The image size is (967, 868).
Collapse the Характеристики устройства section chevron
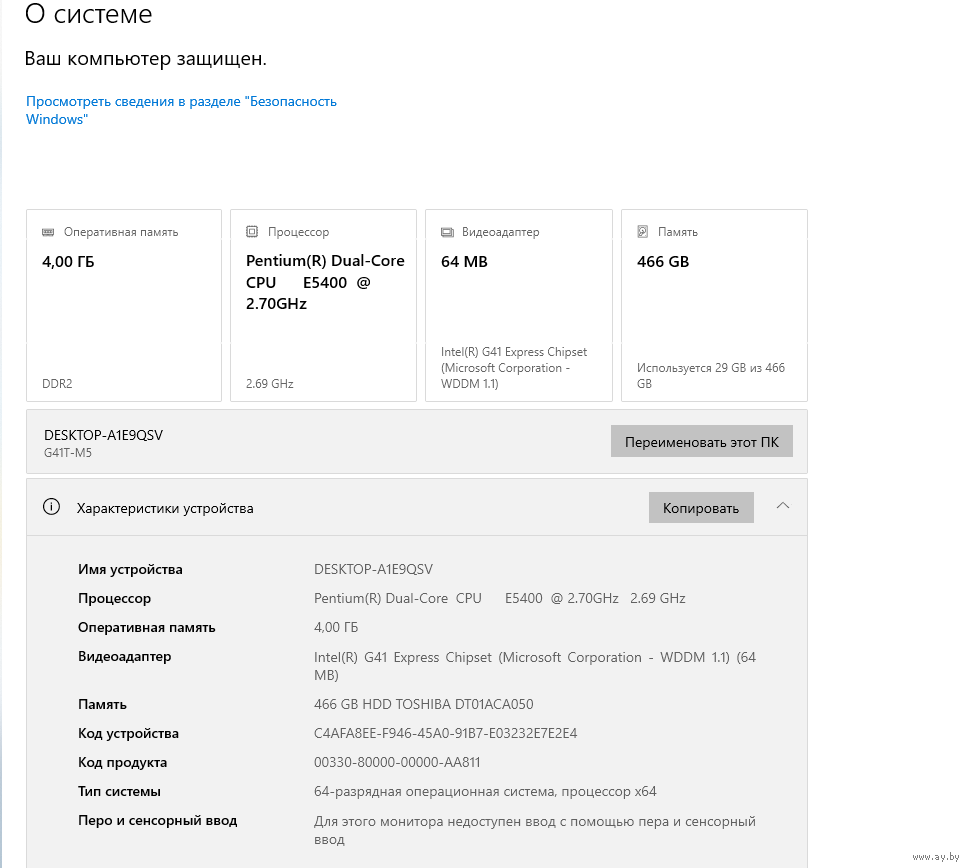783,506
